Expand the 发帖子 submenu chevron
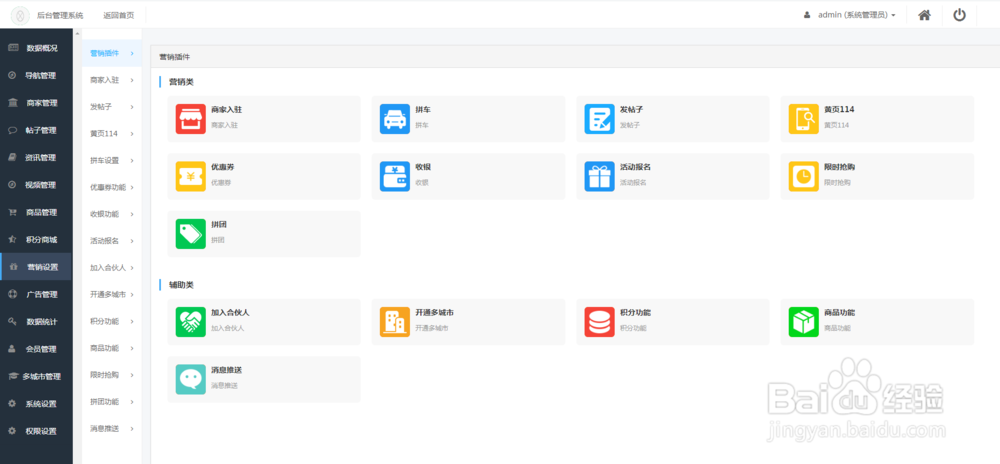Viewport: 1000px width, 464px height. coord(132,107)
